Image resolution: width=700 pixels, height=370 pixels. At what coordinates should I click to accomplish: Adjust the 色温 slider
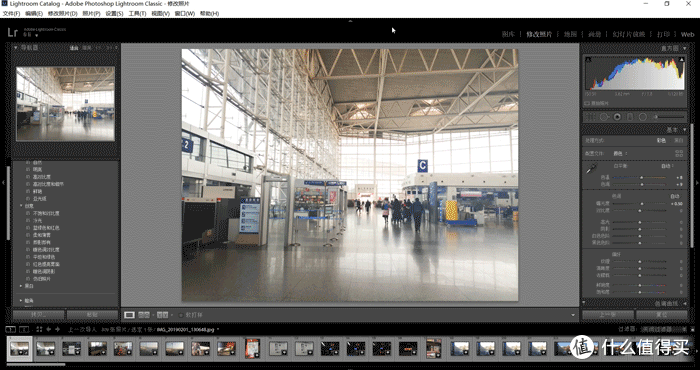coord(639,177)
